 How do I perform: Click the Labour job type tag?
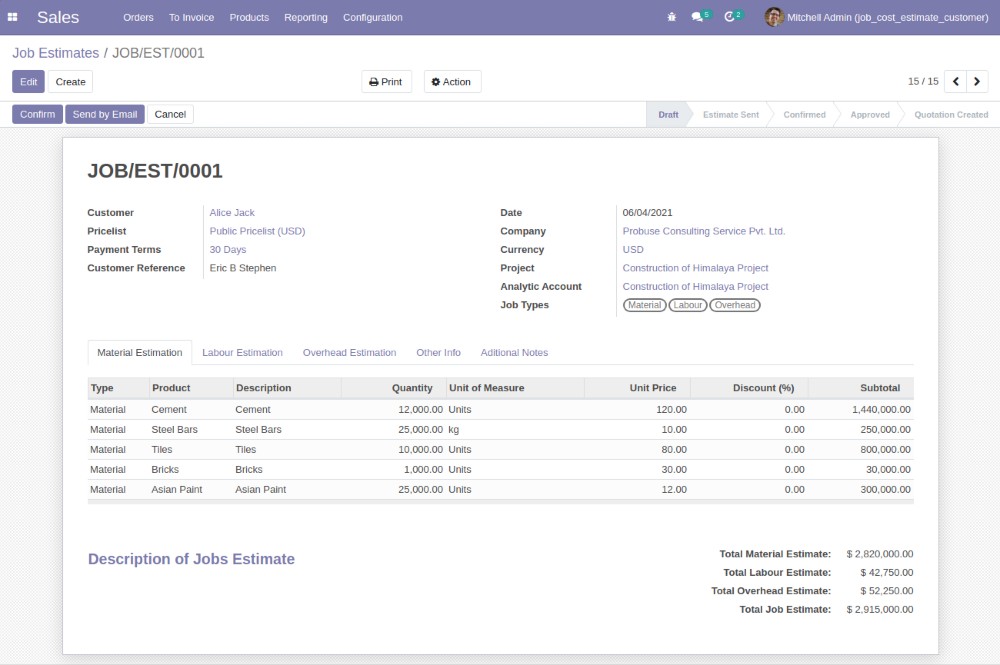[x=687, y=305]
